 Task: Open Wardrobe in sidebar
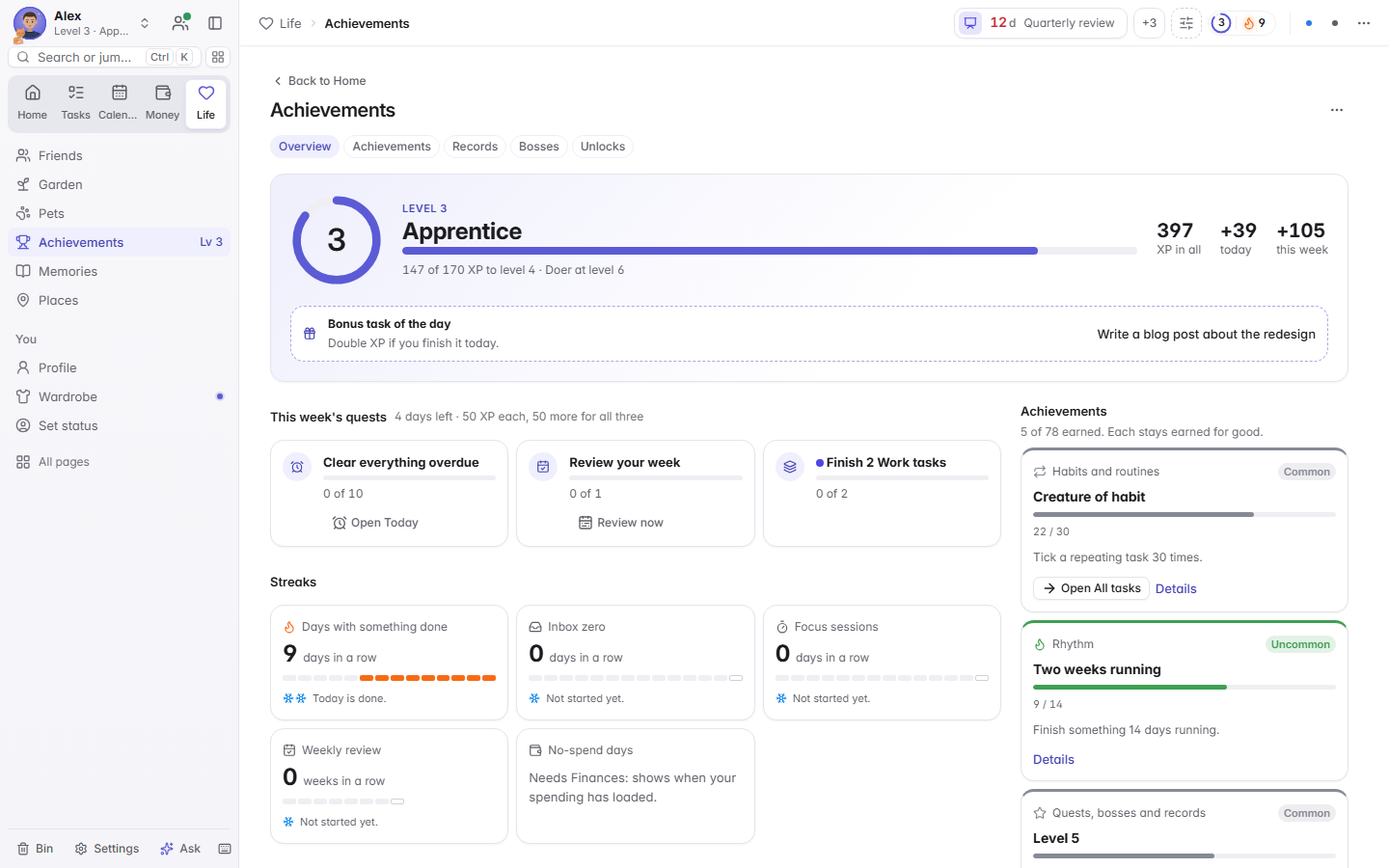point(120,396)
